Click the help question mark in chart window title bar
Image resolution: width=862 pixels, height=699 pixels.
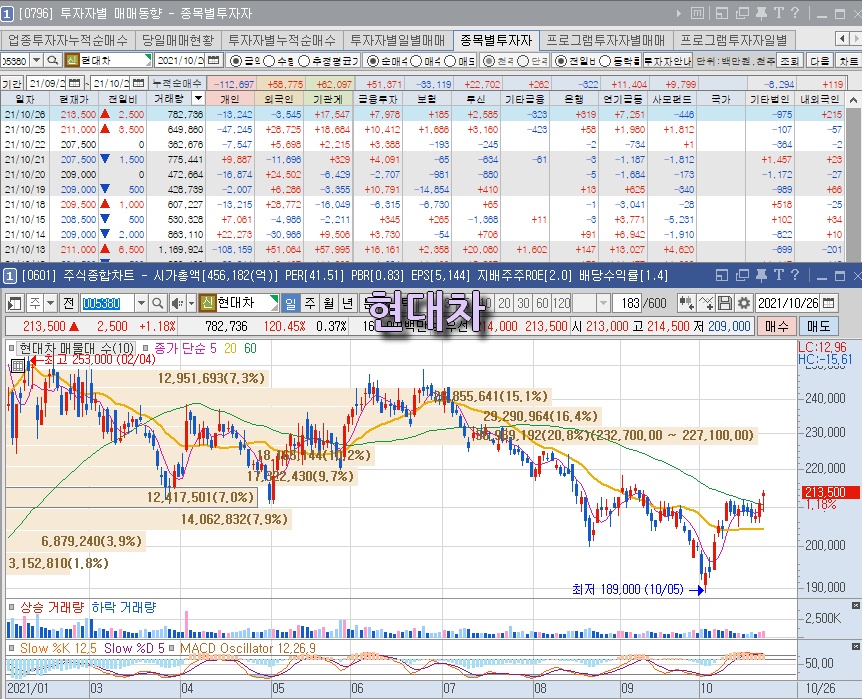[794, 275]
